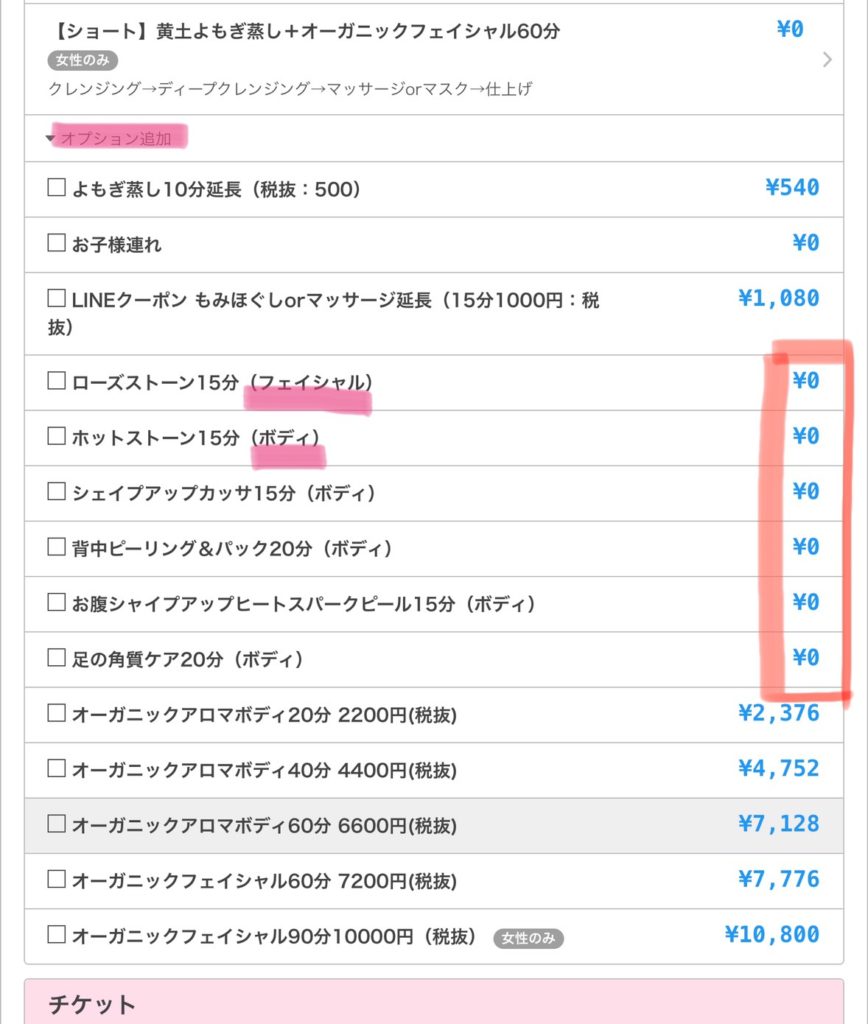Screen dimensions: 868x1024
Task: Collapse the オプション追加 triangle
Action: 50,138
